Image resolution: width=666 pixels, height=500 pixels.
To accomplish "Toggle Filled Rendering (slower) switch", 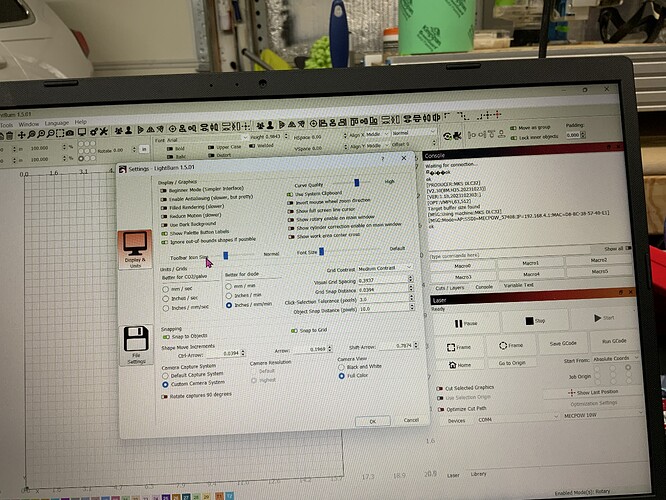I will point(164,208).
